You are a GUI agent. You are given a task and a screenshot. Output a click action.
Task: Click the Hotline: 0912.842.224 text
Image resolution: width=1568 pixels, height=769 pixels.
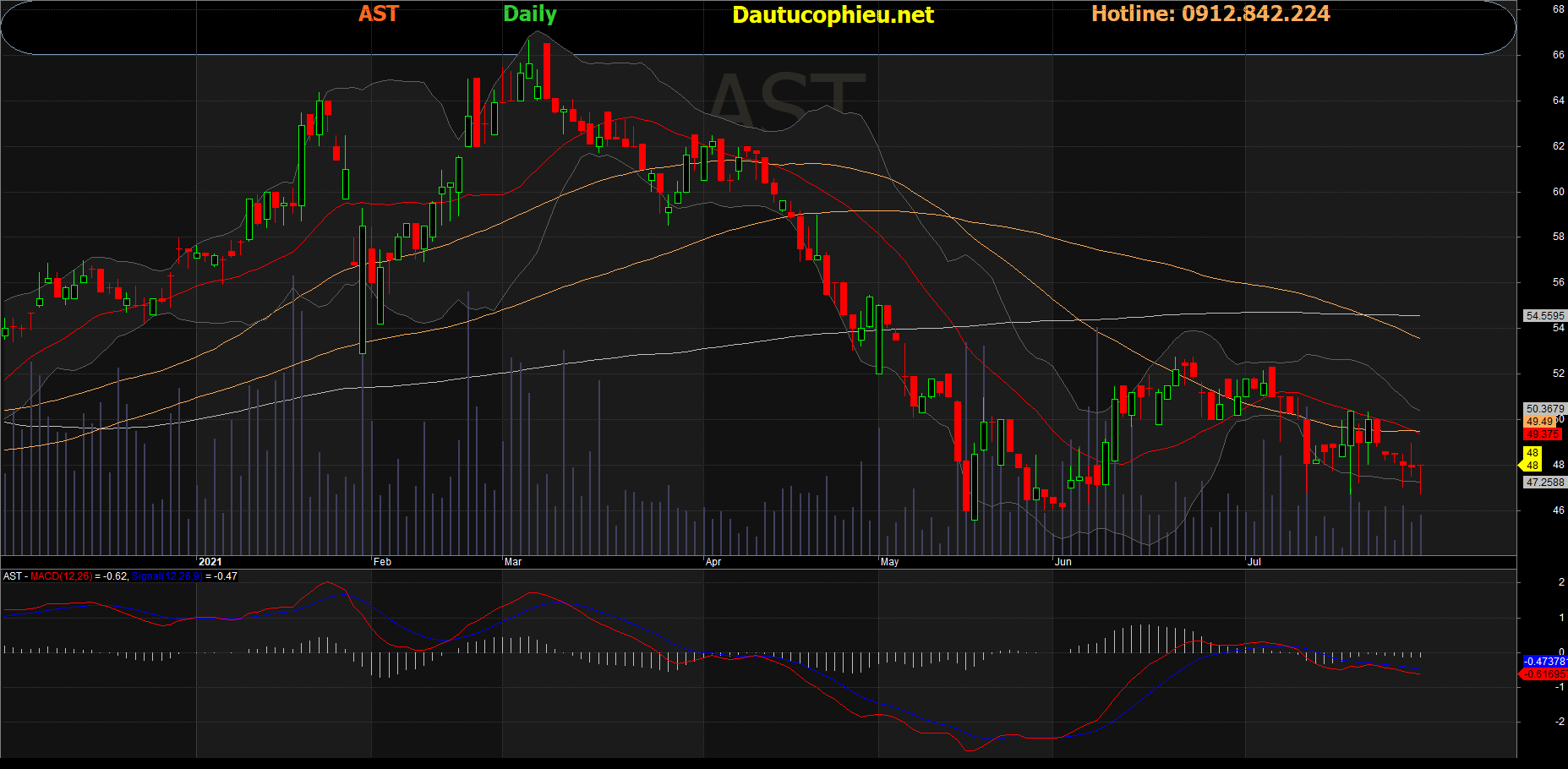[x=1210, y=14]
